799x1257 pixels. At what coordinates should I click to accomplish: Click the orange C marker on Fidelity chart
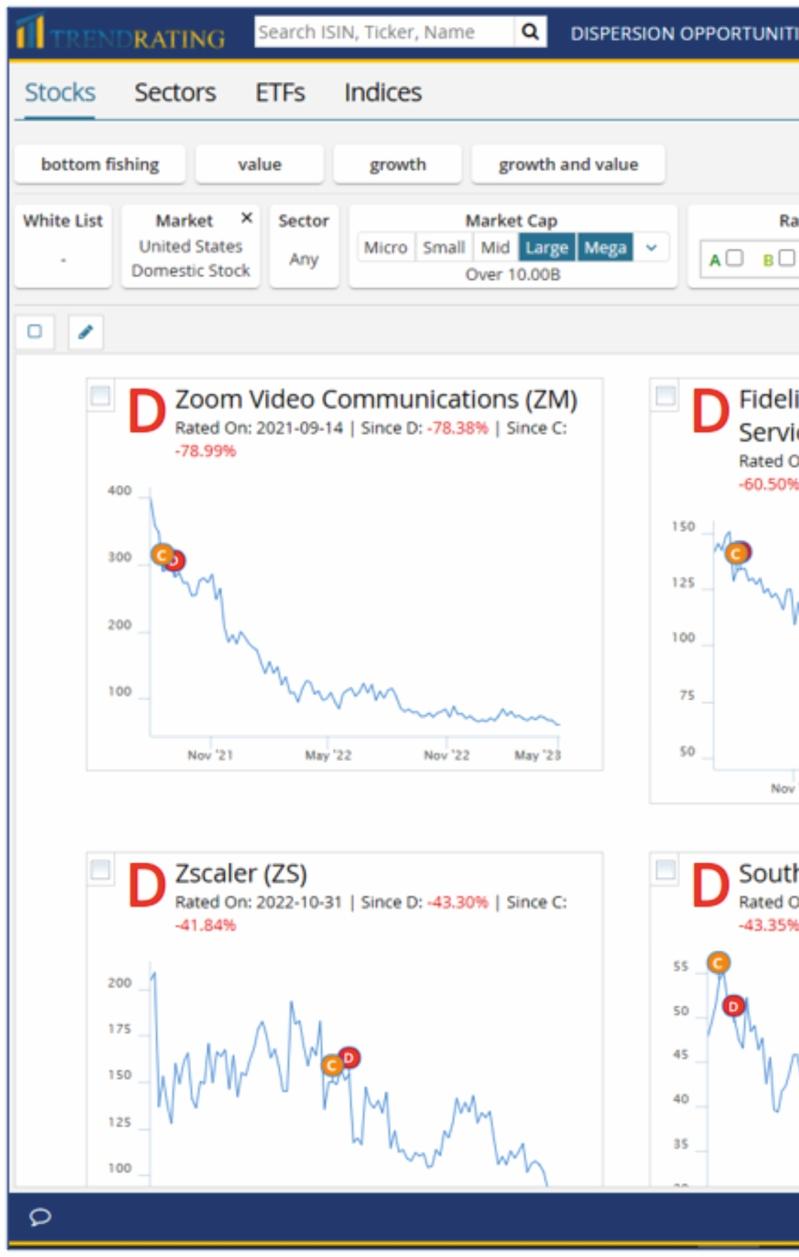coord(737,552)
